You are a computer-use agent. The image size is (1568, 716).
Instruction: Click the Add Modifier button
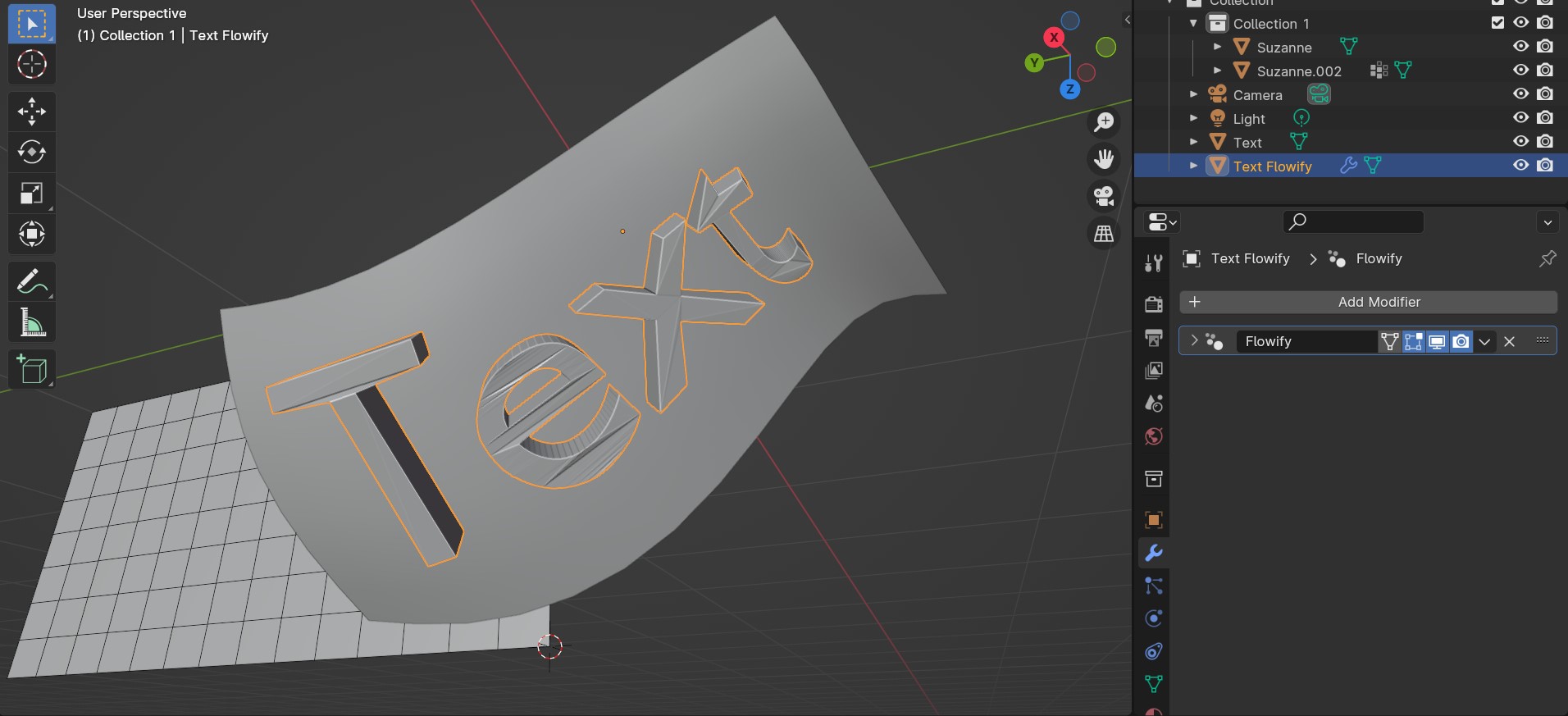tap(1368, 302)
